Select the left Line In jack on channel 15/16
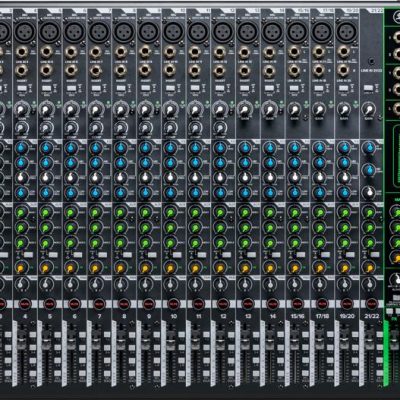 [294, 52]
